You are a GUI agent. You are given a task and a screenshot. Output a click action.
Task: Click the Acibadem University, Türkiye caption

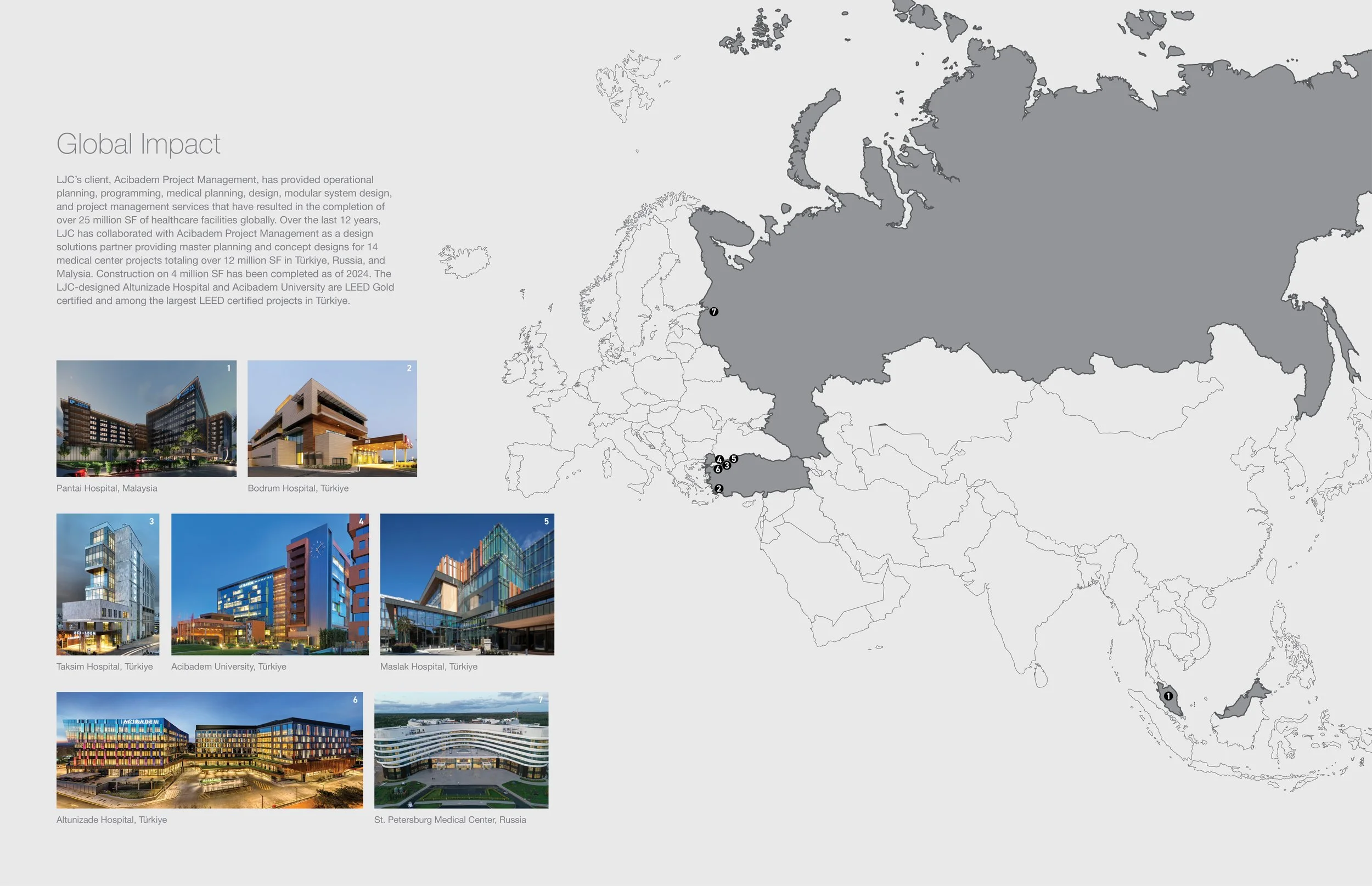tap(228, 666)
